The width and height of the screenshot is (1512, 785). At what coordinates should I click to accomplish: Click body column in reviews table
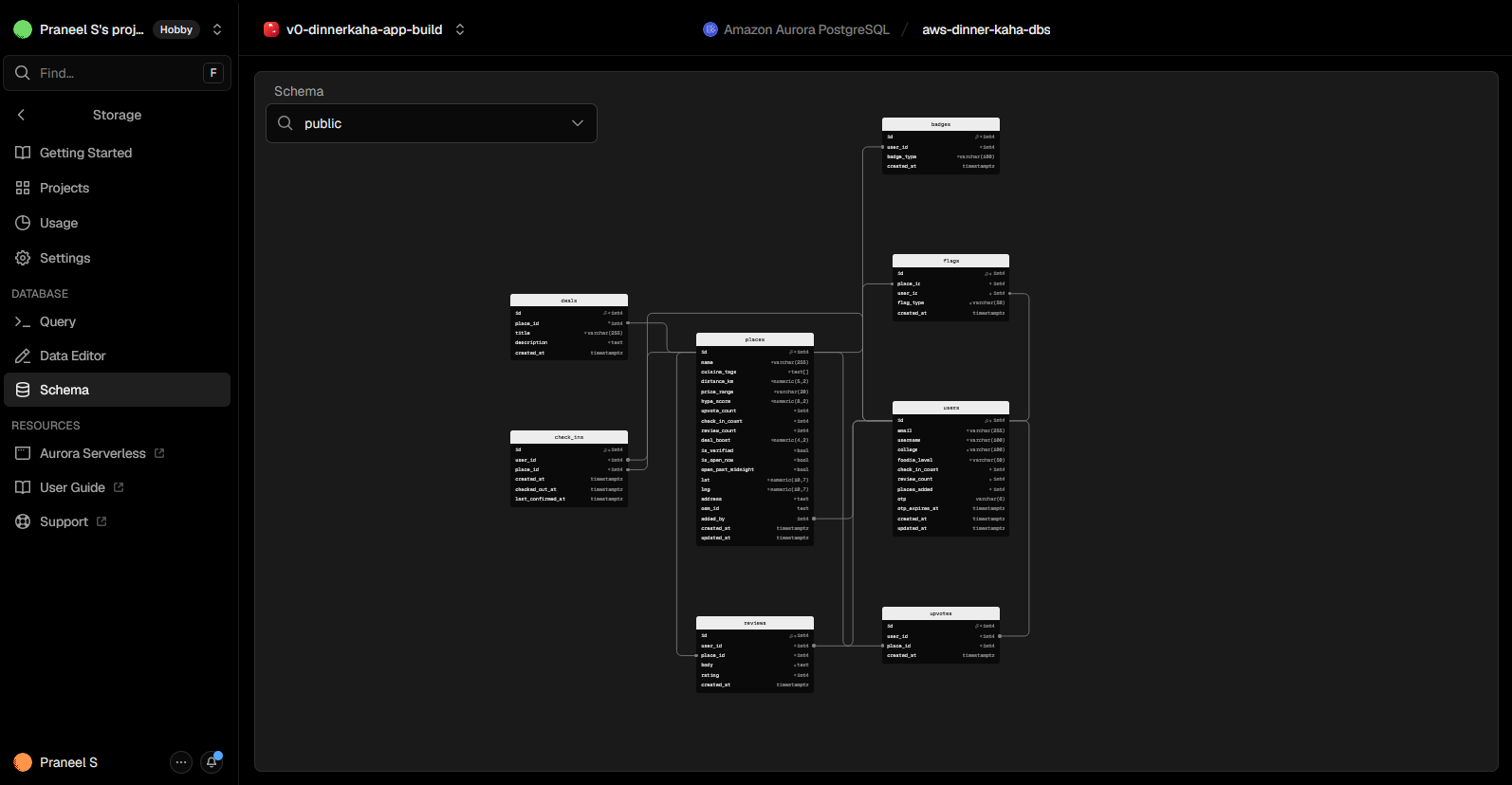755,665
